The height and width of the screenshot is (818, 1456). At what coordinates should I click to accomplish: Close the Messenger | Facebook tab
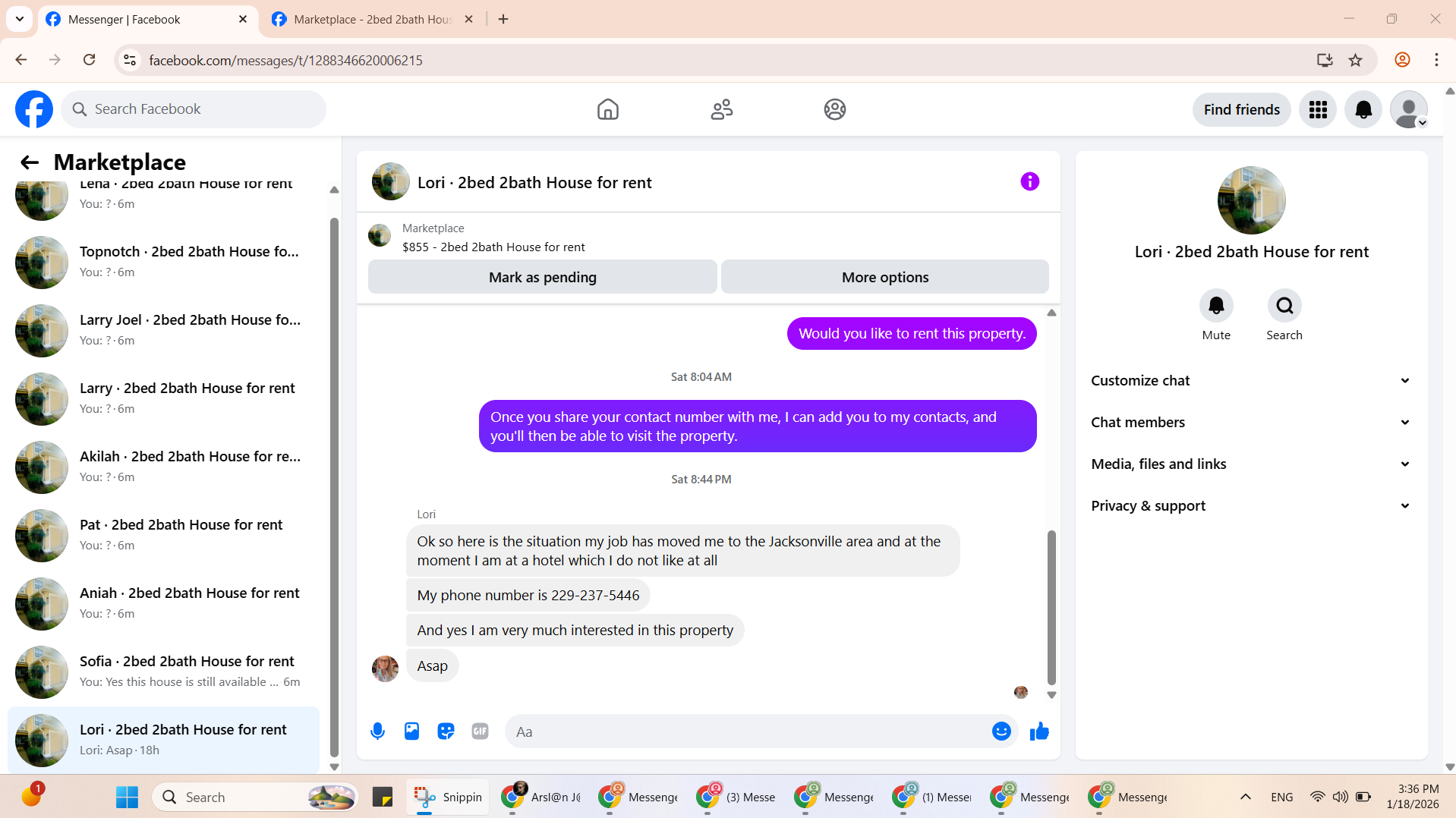[x=243, y=20]
